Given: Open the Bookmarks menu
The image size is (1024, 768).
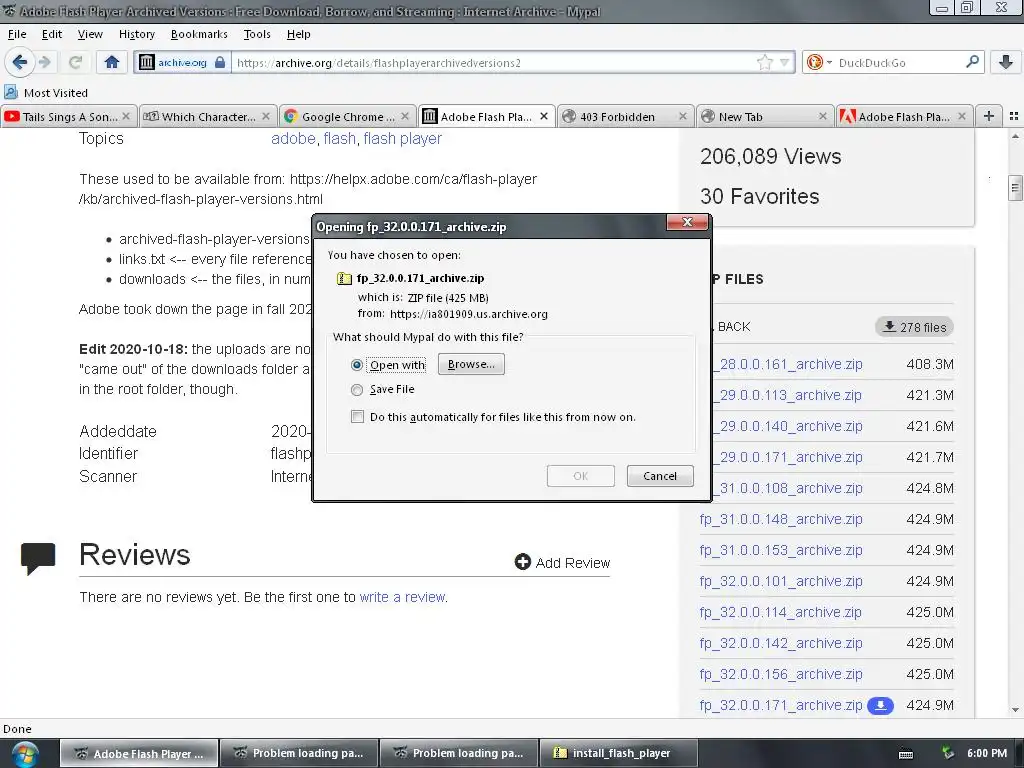Looking at the screenshot, I should pos(199,34).
